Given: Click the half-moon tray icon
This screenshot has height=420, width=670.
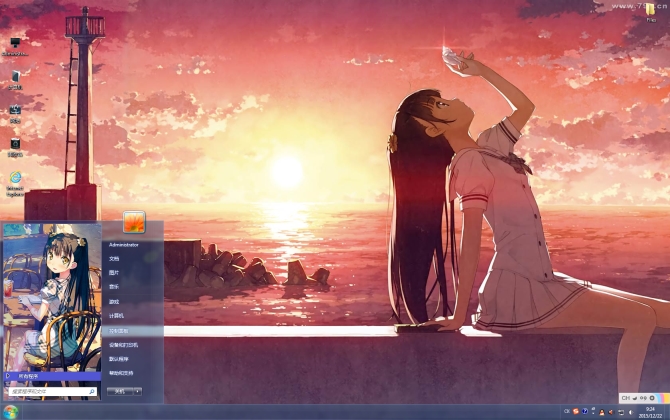Looking at the screenshot, I should tap(631, 412).
